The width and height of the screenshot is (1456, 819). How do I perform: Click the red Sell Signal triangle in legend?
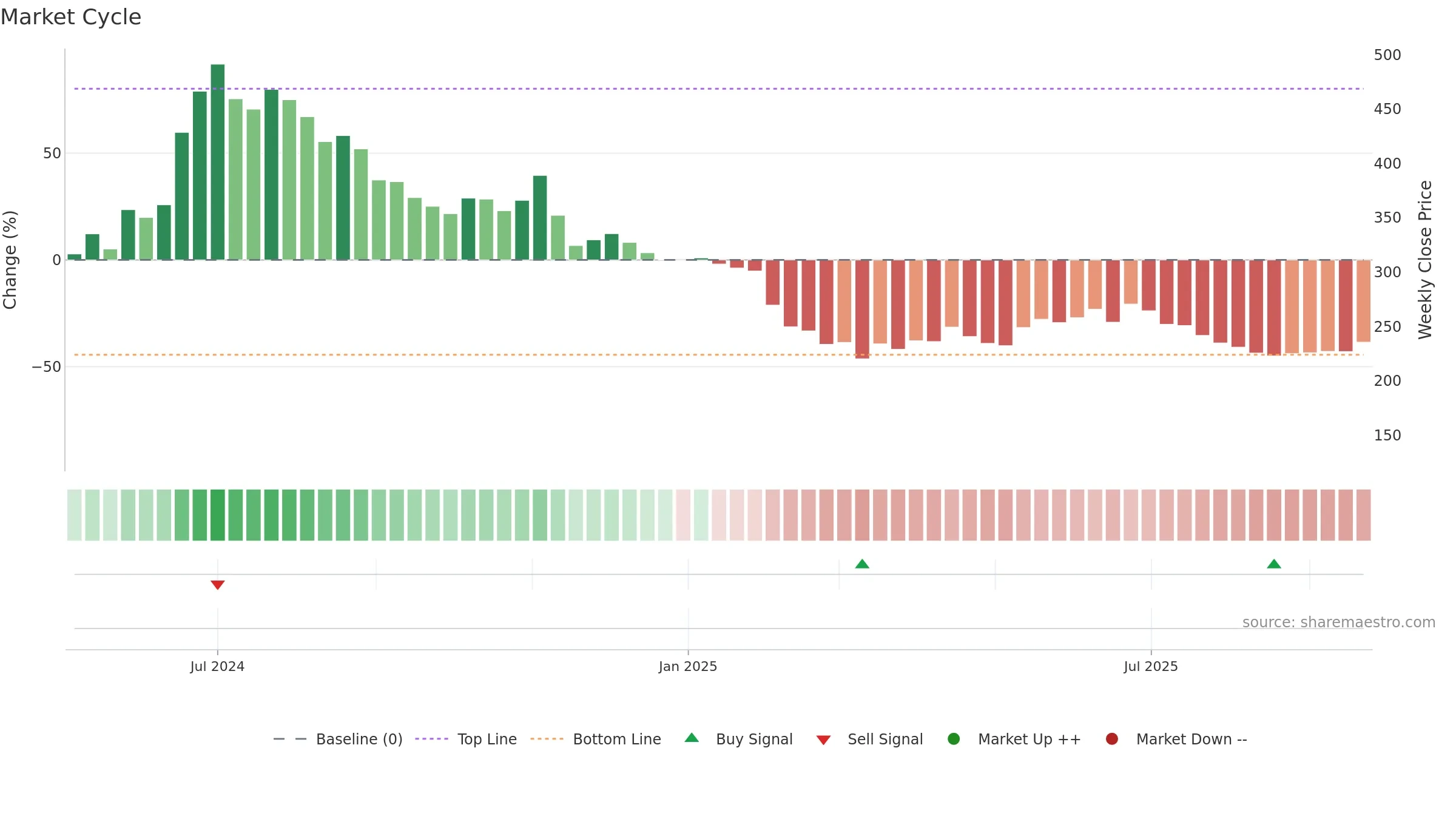(x=823, y=740)
